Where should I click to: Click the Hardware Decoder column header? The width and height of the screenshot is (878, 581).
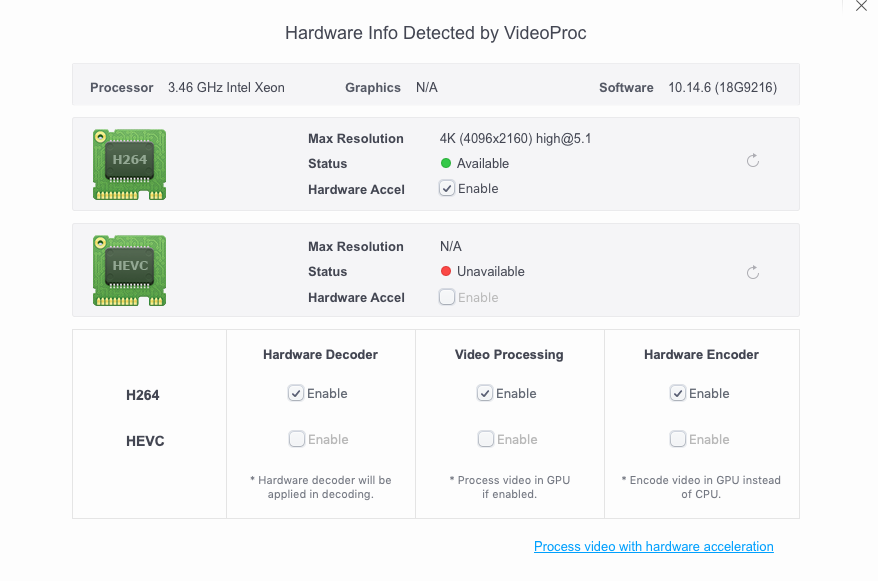tap(320, 354)
